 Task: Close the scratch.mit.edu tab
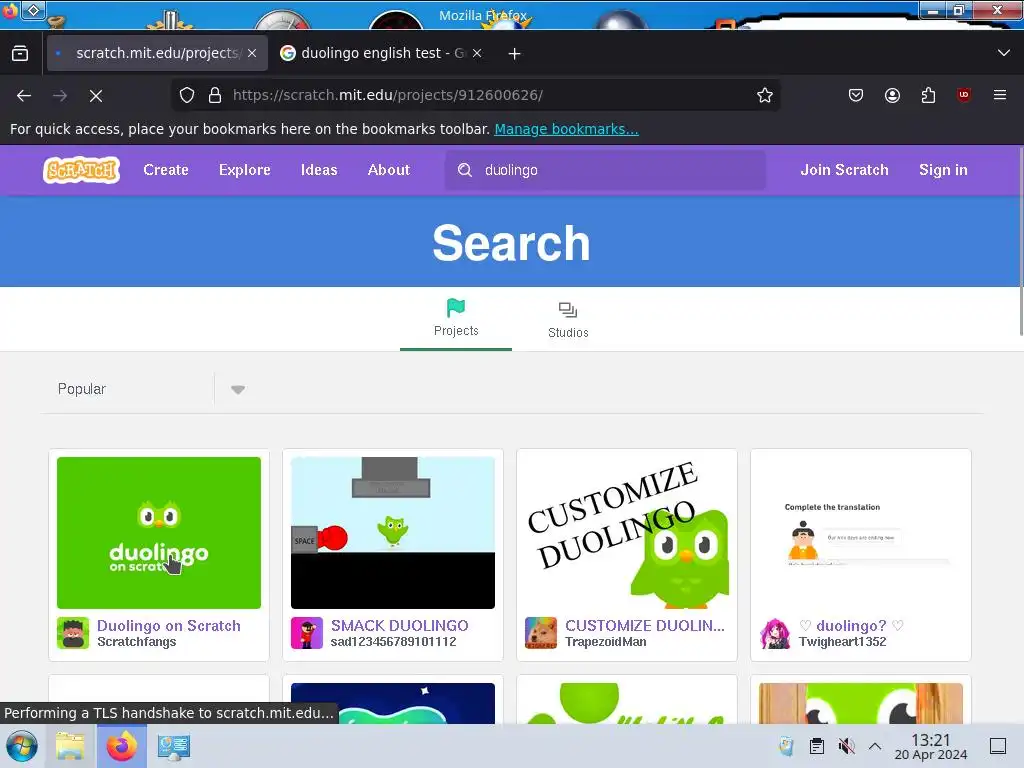252,53
